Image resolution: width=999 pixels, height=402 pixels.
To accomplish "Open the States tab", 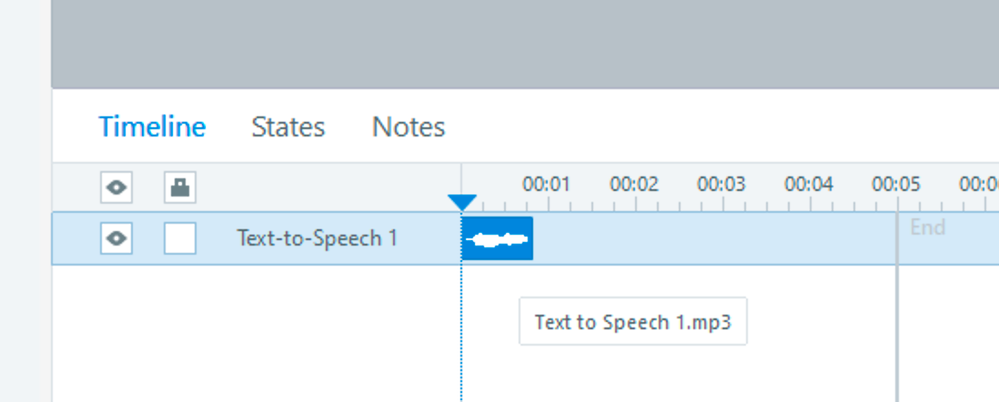I will coord(288,127).
